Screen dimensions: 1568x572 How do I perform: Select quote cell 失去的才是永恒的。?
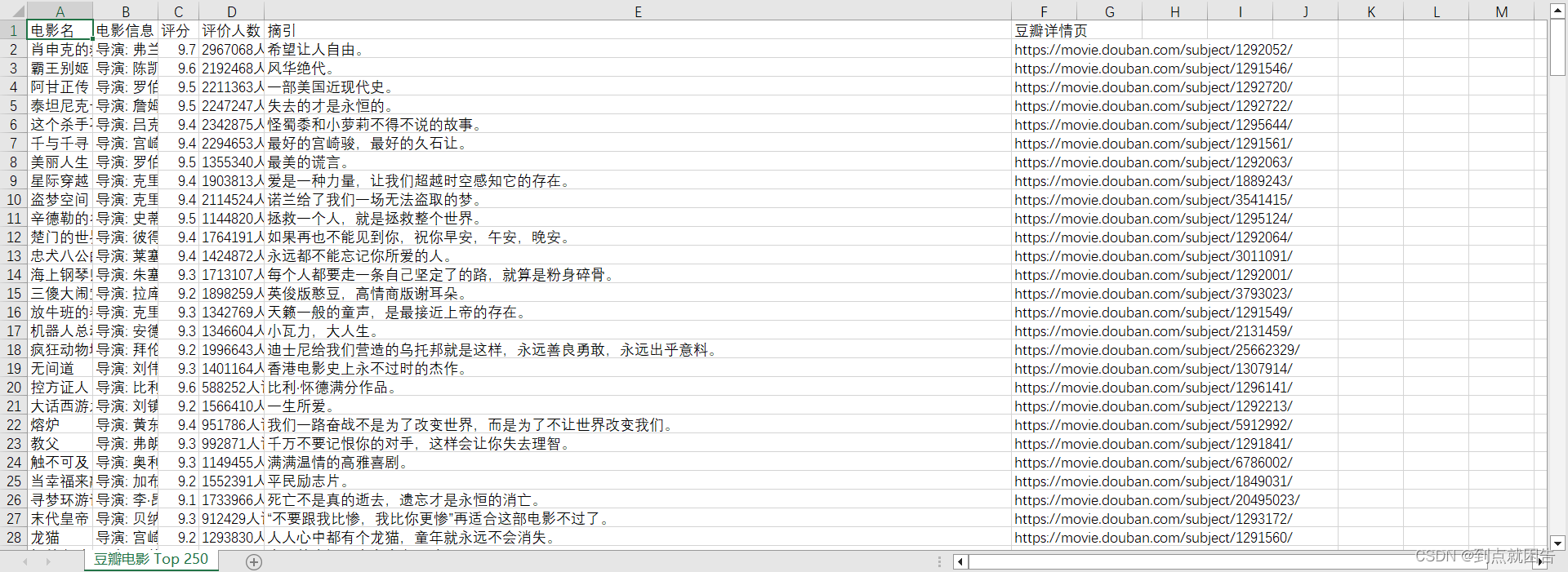point(638,106)
